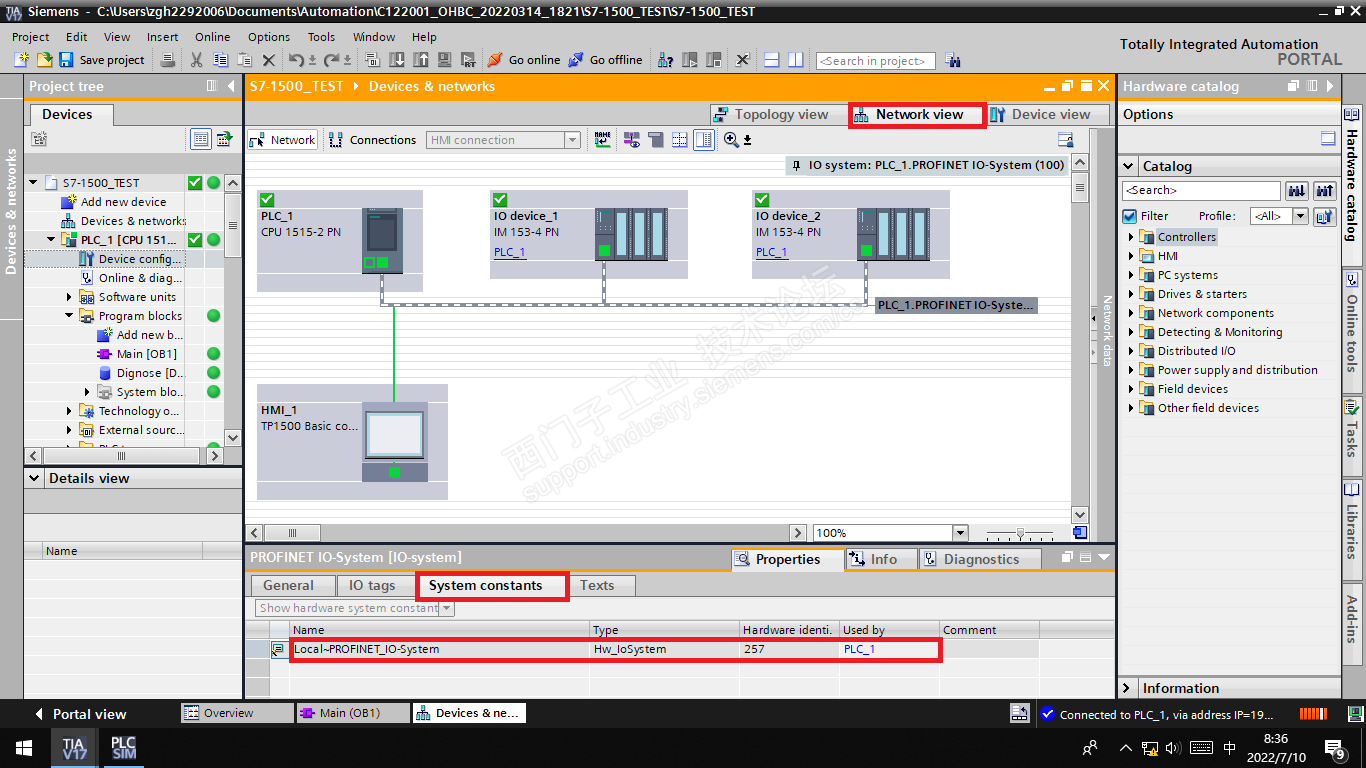1366x768 pixels.
Task: Click the Print icon in main toolbar
Action: coord(168,60)
